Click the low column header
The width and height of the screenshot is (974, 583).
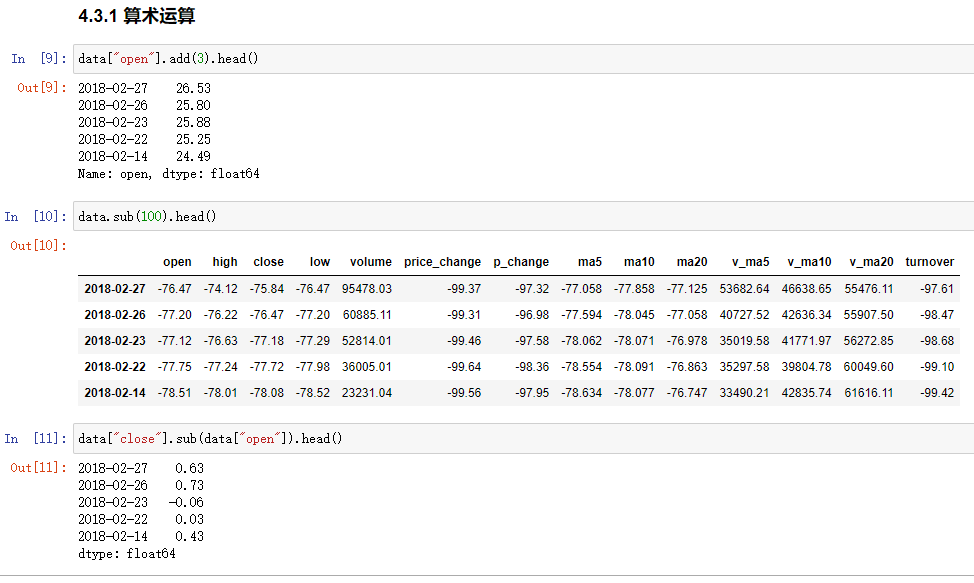tap(320, 262)
